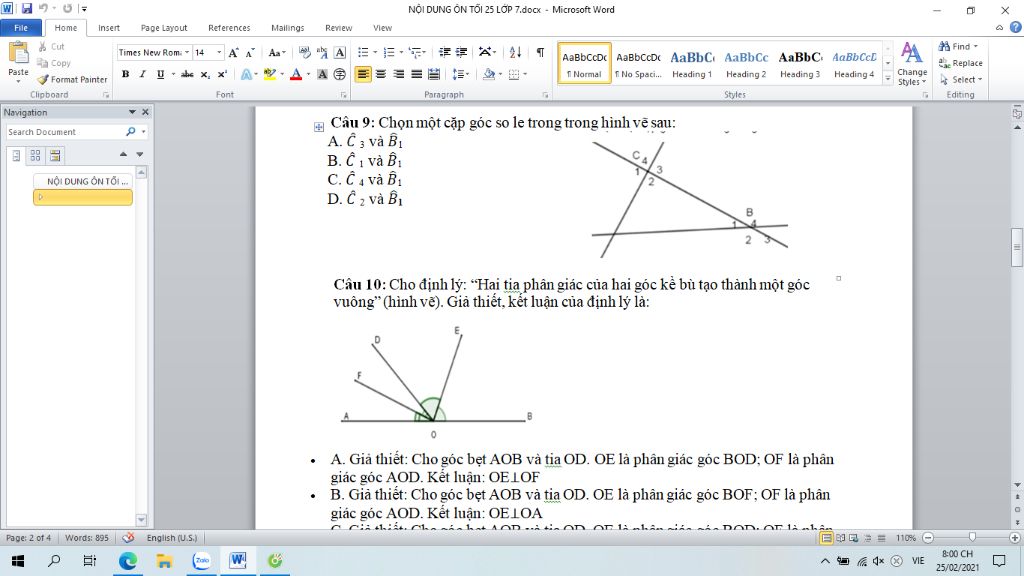1024x576 pixels.
Task: Toggle Bold formatting
Action: (125, 74)
